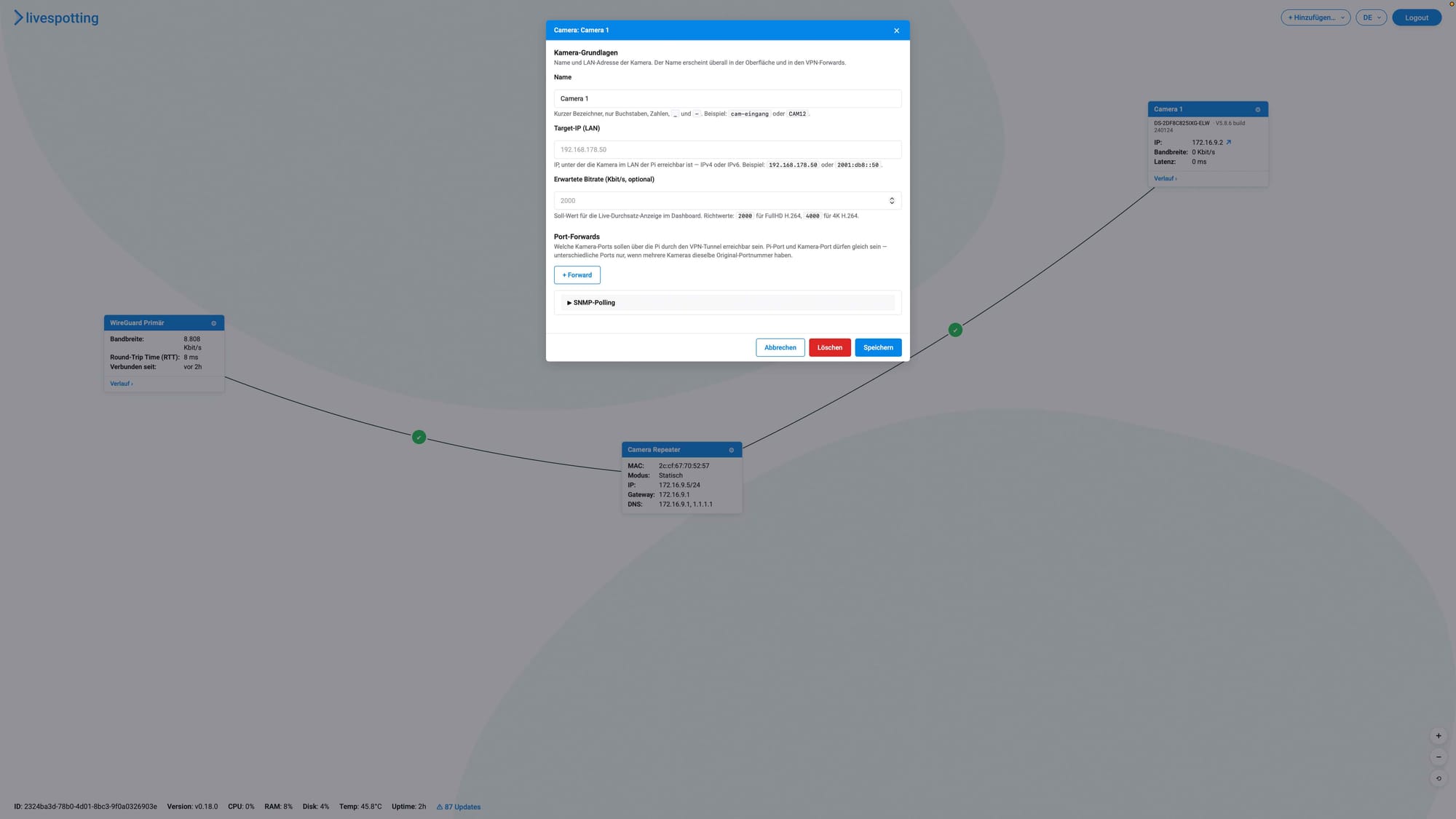This screenshot has height=819, width=1456.
Task: Click the Round-Trip Time 8 ms value
Action: click(x=191, y=357)
